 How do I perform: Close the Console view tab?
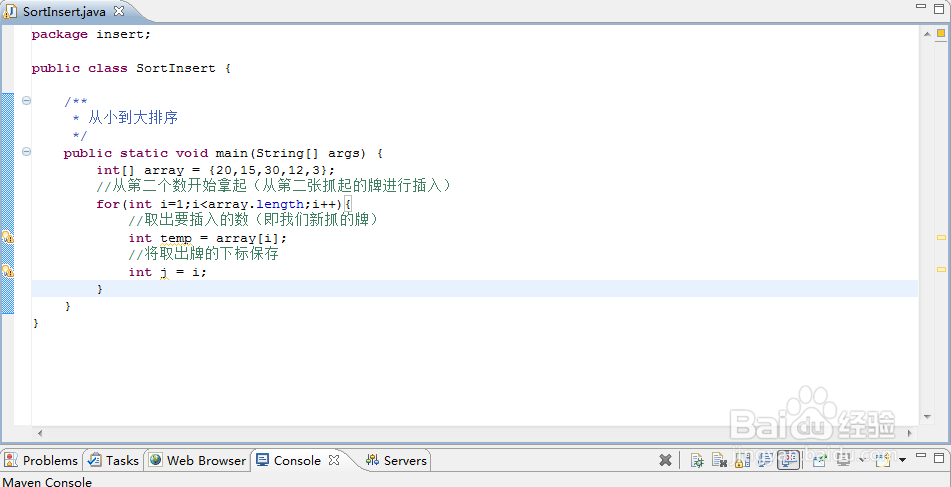[x=334, y=460]
